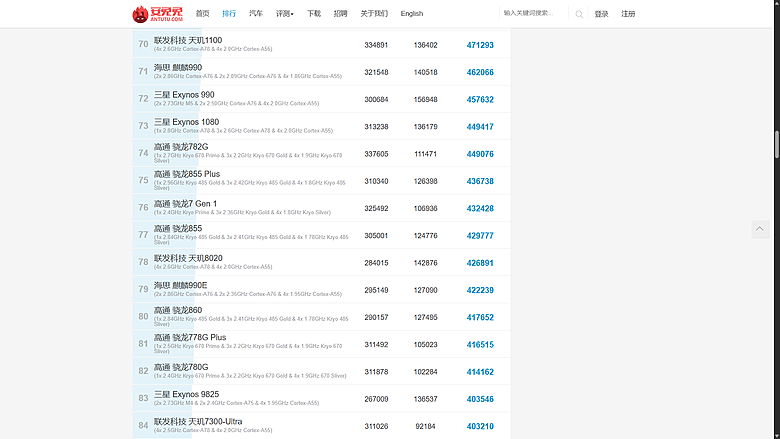Image resolution: width=780 pixels, height=439 pixels.
Task: Open the 关于我们 menu item
Action: tap(374, 13)
